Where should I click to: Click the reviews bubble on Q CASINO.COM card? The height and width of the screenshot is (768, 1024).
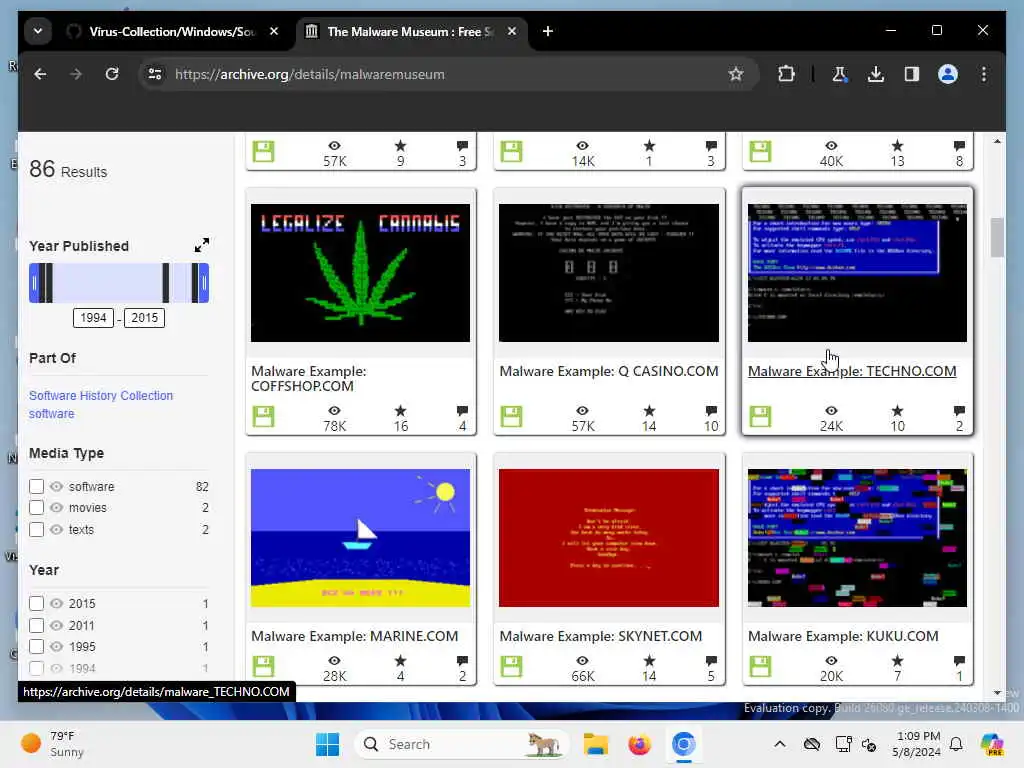711,411
